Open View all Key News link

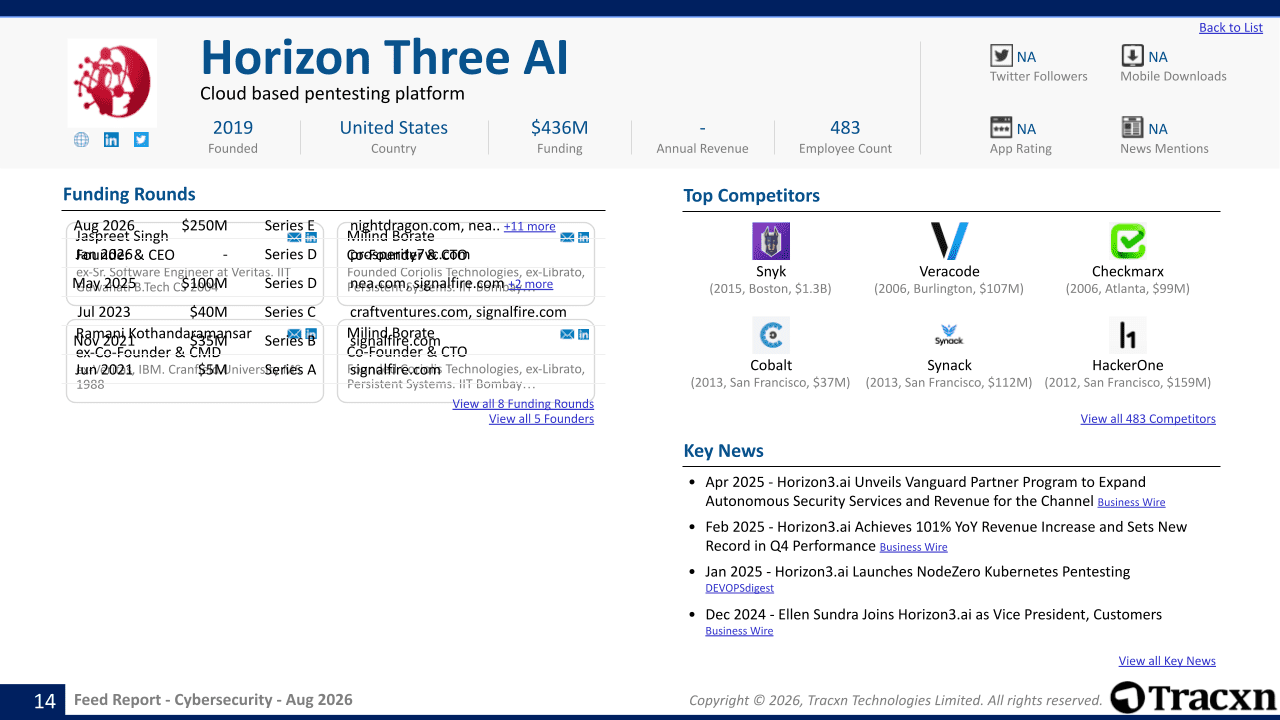click(1167, 661)
